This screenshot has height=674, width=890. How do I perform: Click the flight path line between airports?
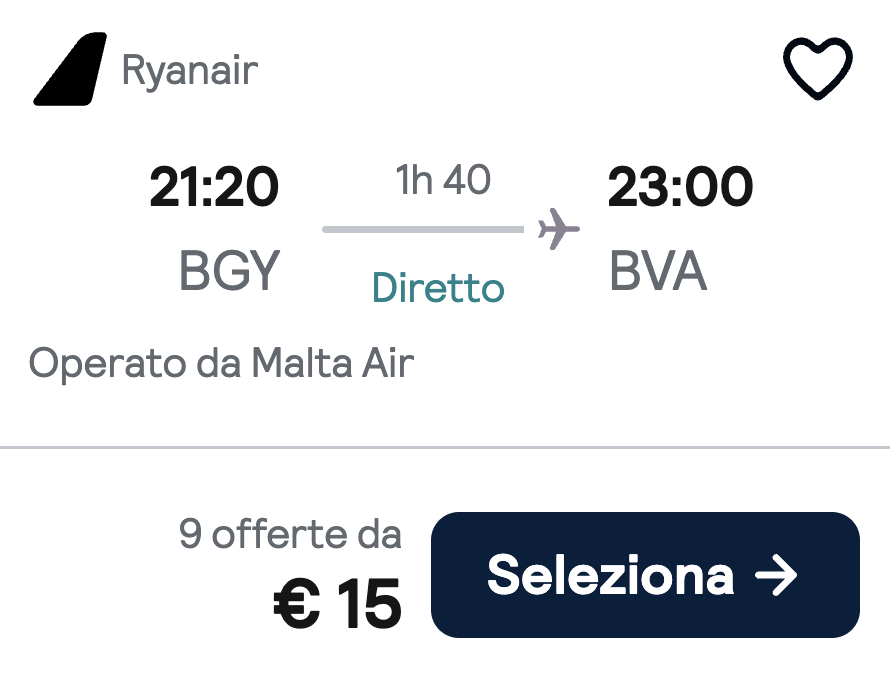click(x=425, y=230)
